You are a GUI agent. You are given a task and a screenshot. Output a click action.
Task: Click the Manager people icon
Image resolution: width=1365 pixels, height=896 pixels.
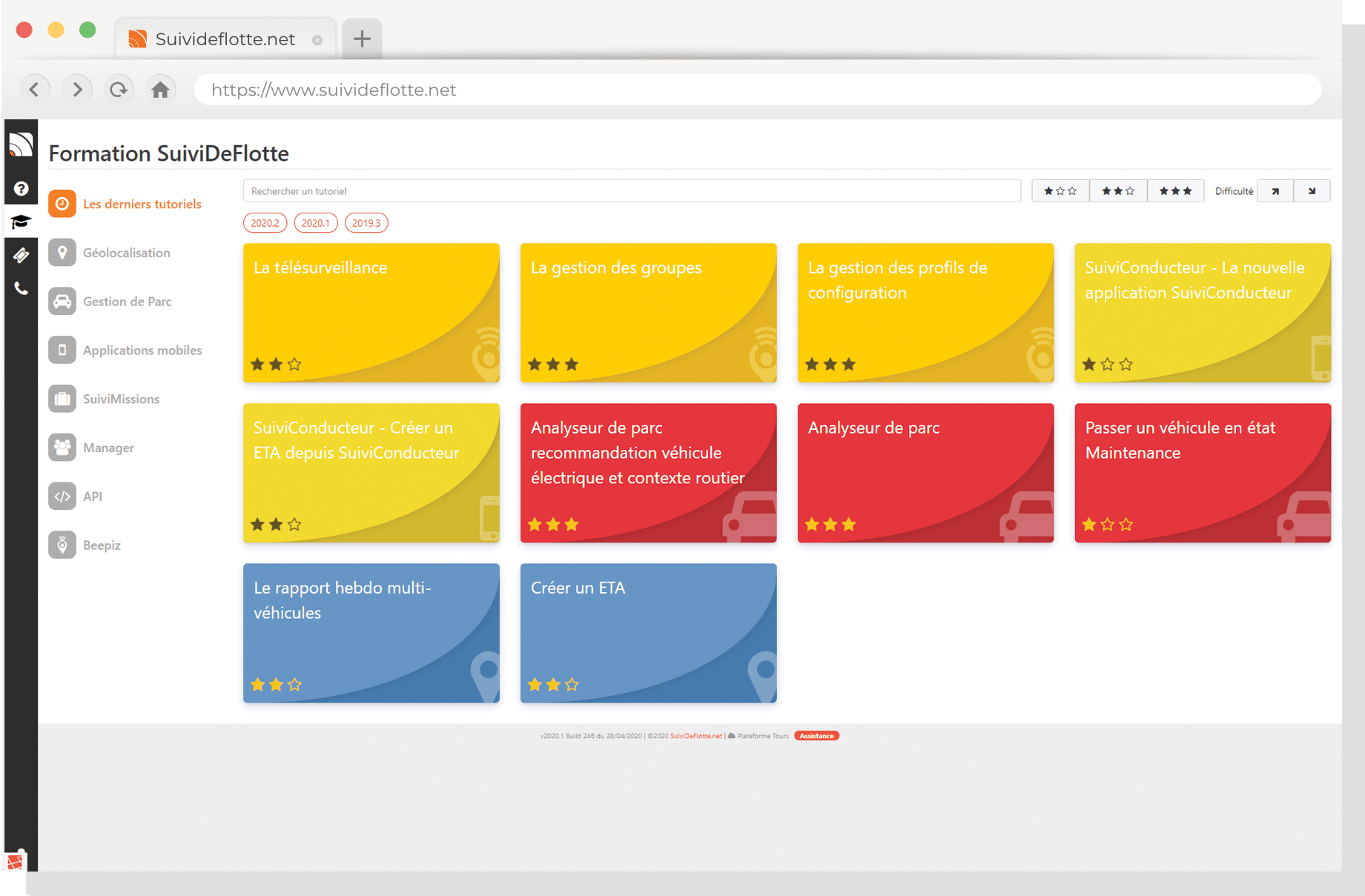tap(62, 448)
